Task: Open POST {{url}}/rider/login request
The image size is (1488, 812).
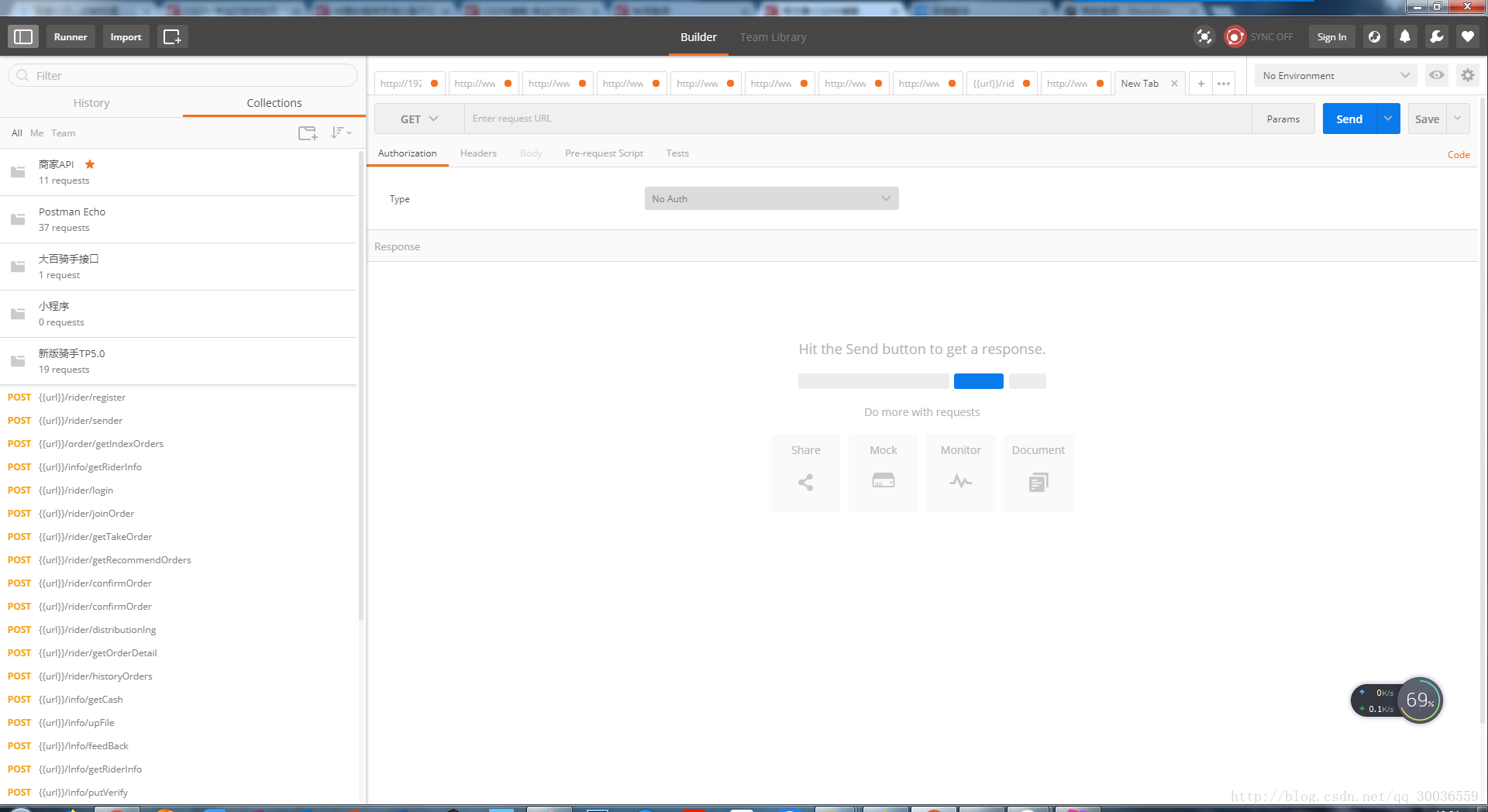Action: point(178,490)
